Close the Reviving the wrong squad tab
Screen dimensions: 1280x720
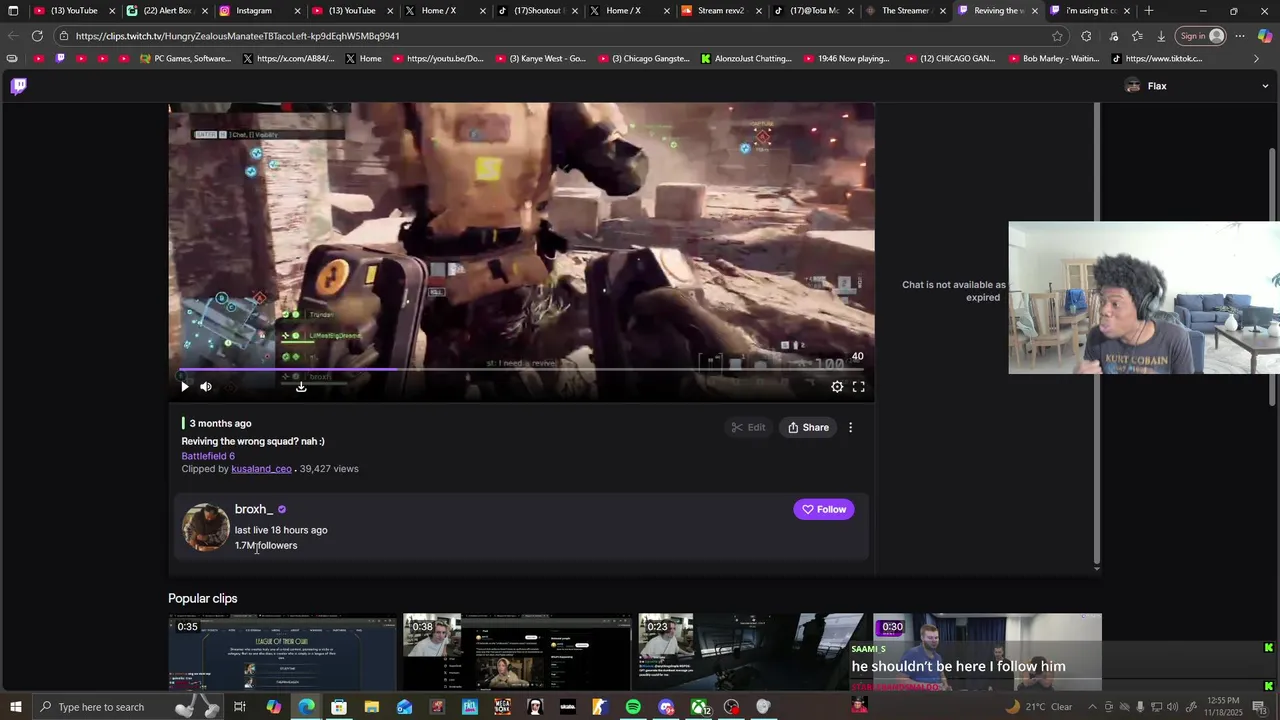point(1035,11)
